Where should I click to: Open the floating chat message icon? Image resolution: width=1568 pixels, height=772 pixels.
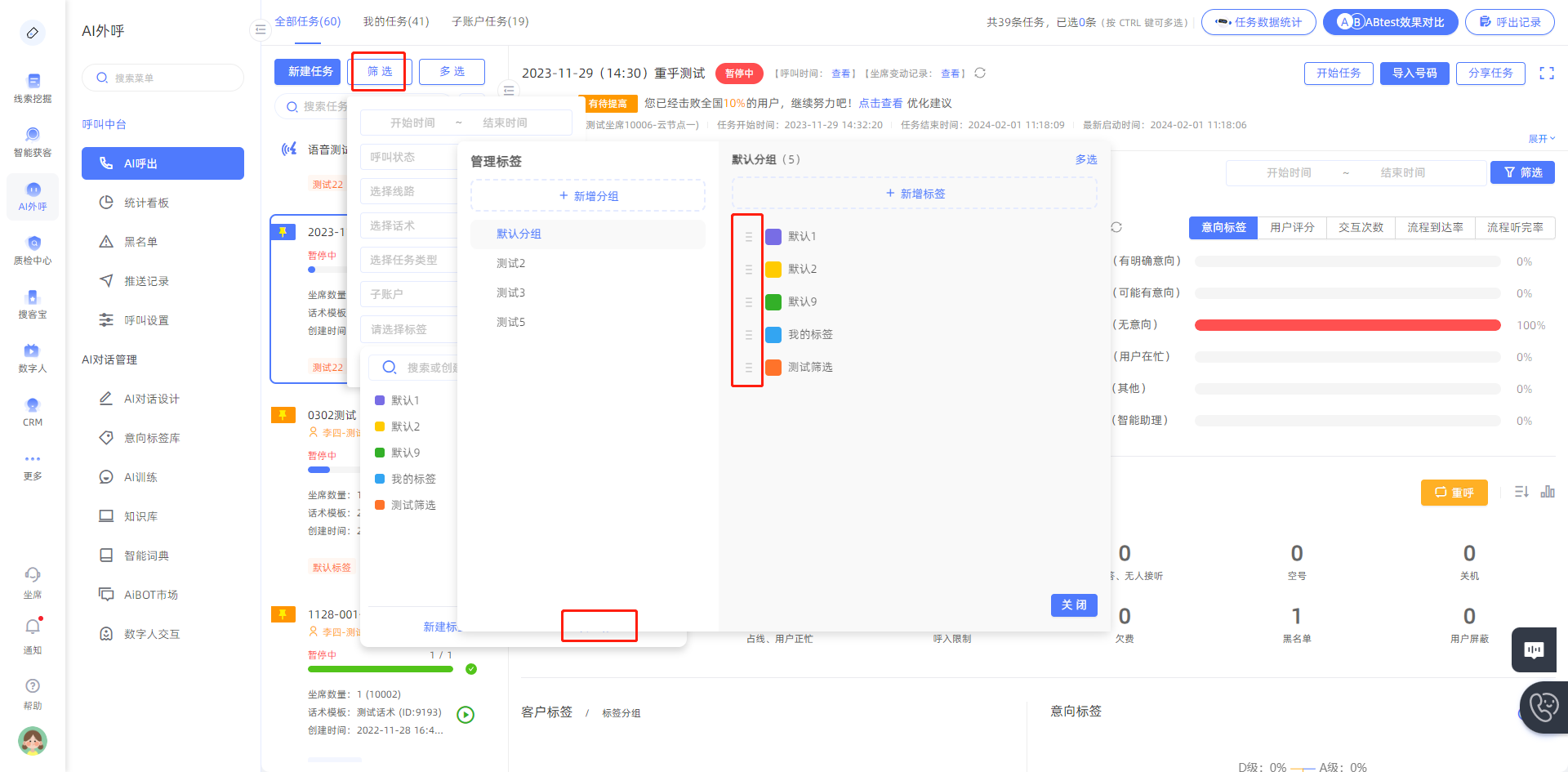tap(1535, 649)
